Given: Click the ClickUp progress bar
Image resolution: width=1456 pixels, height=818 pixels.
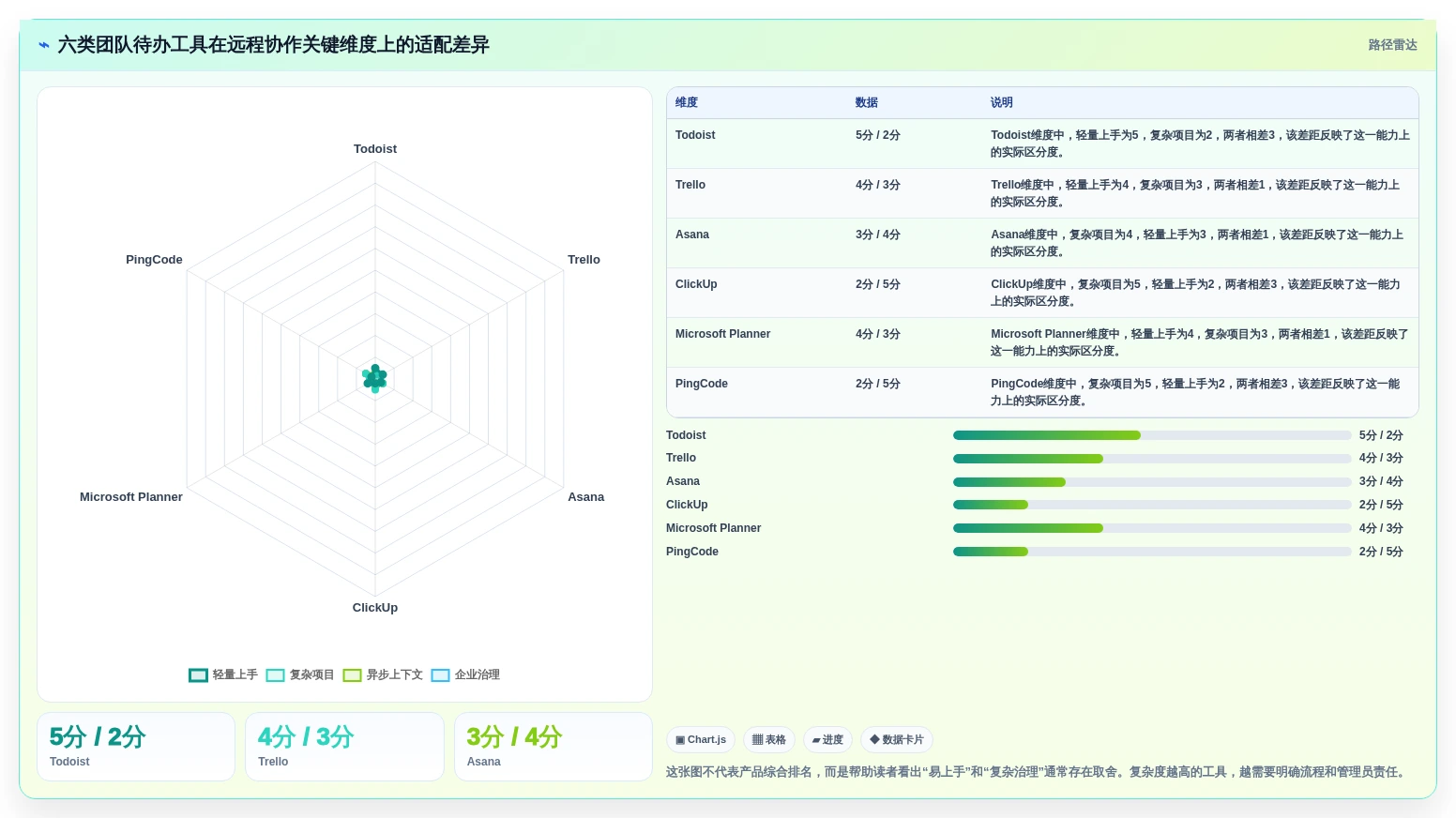Looking at the screenshot, I should [1152, 505].
